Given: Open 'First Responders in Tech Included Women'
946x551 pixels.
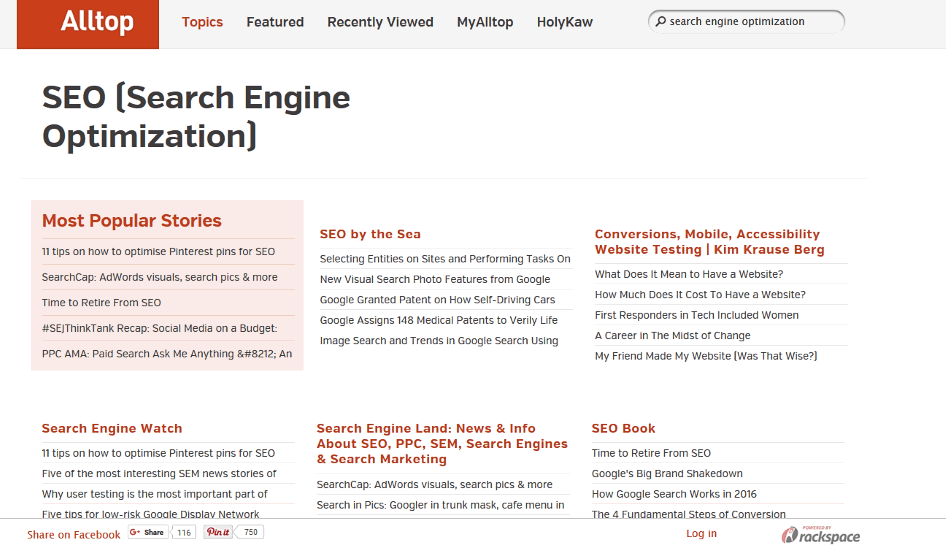Looking at the screenshot, I should (697, 316).
